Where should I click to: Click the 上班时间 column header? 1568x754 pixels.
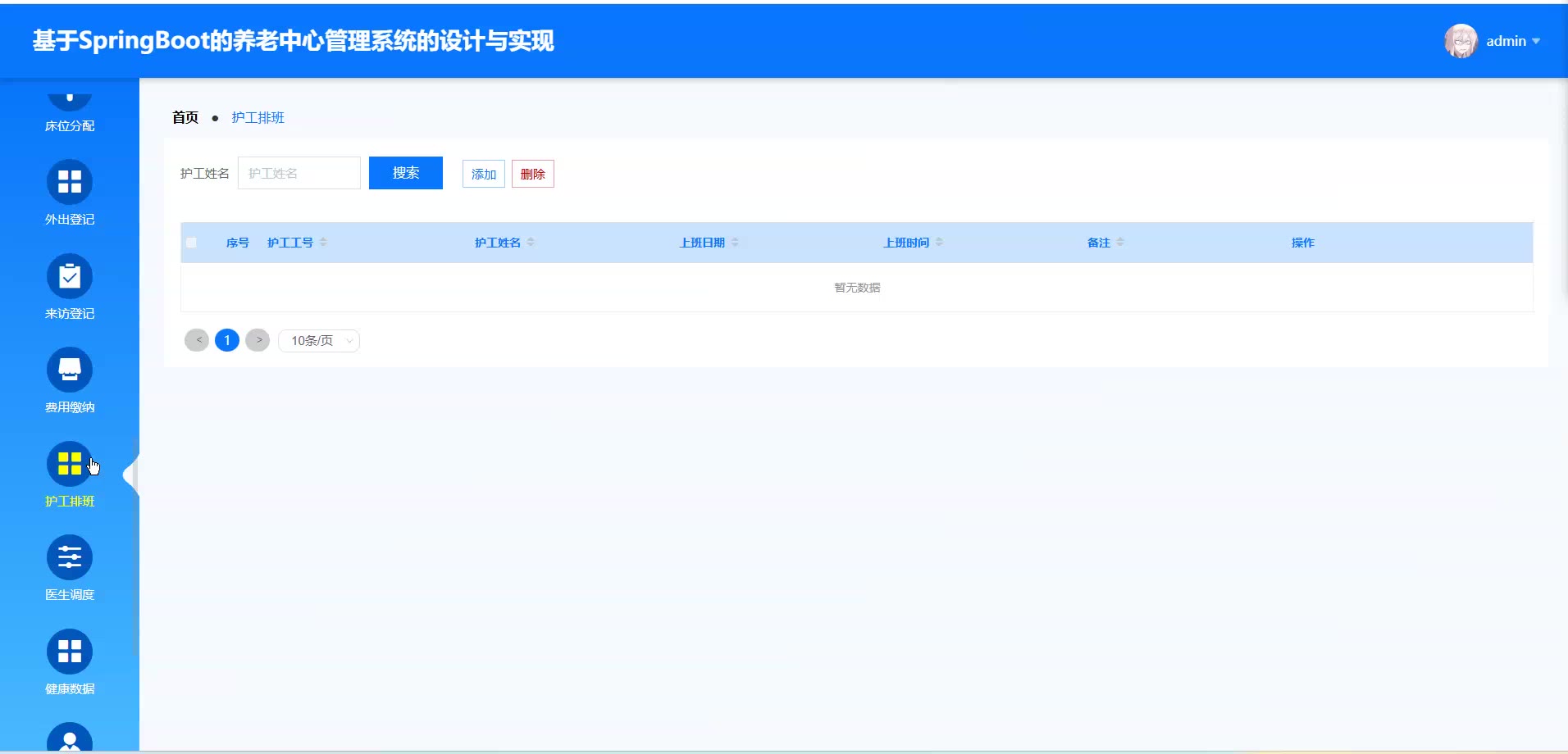tap(906, 243)
